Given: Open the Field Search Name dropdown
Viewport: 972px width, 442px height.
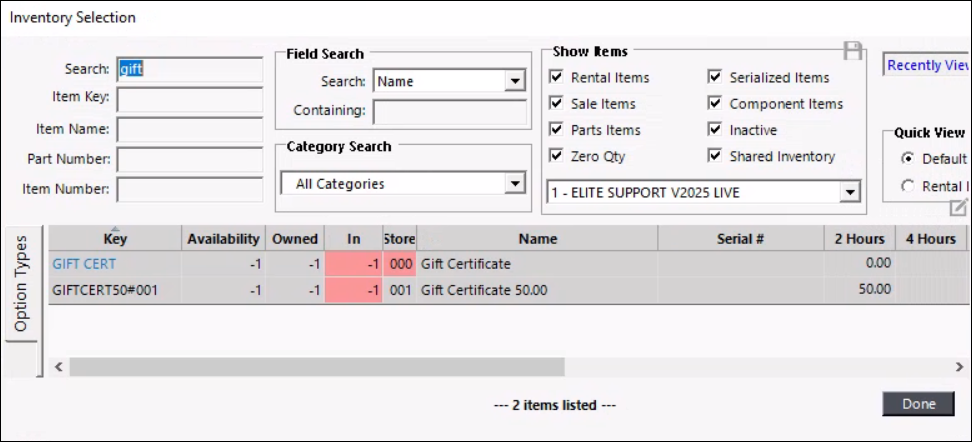Looking at the screenshot, I should pyautogui.click(x=515, y=82).
